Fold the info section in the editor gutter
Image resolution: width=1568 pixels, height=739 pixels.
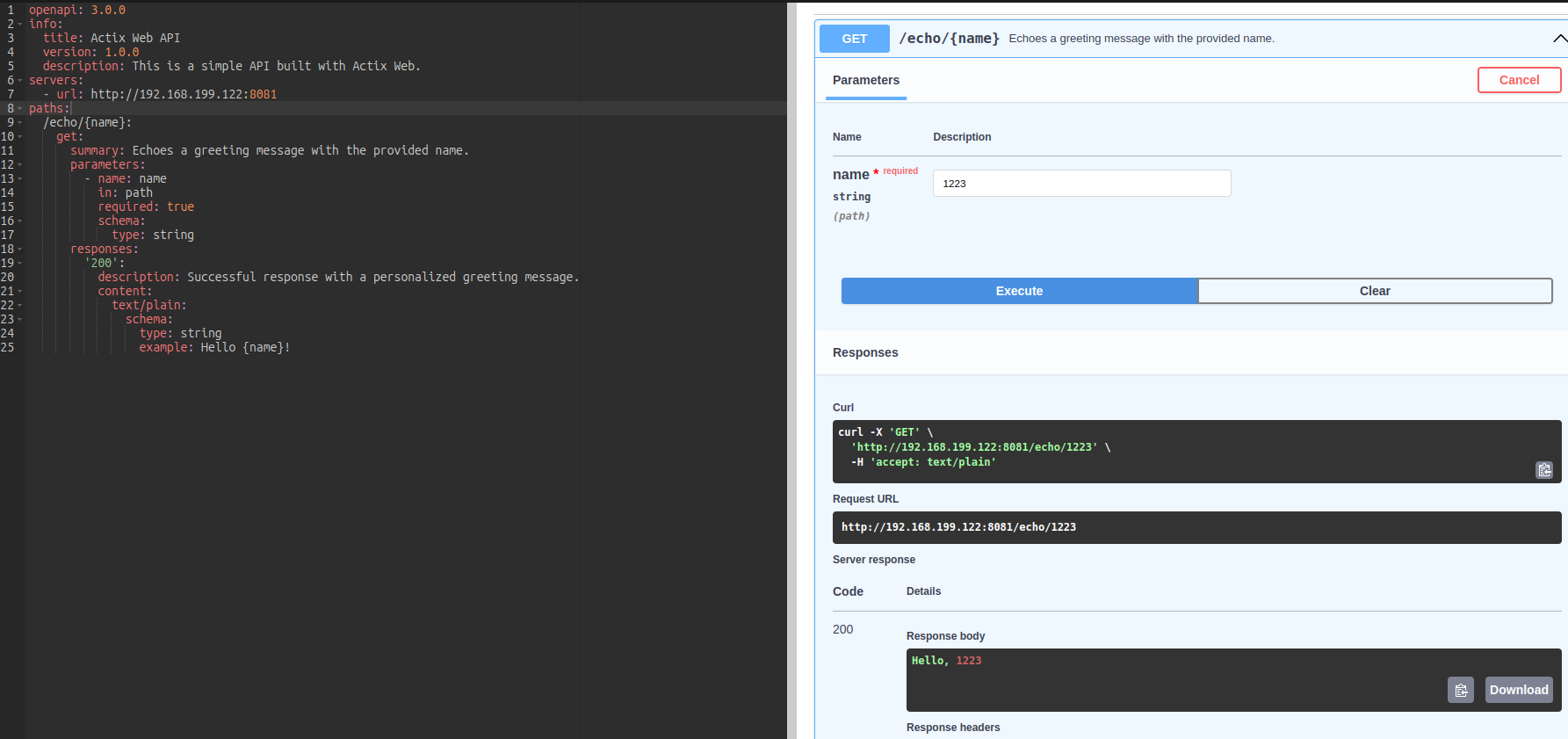pyautogui.click(x=20, y=24)
